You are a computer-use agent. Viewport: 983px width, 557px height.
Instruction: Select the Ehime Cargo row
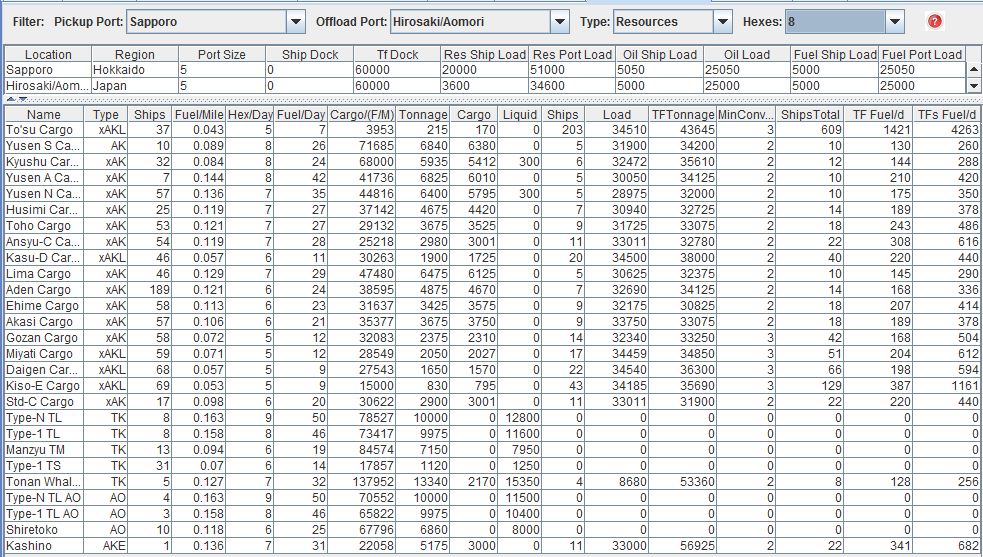(x=493, y=305)
